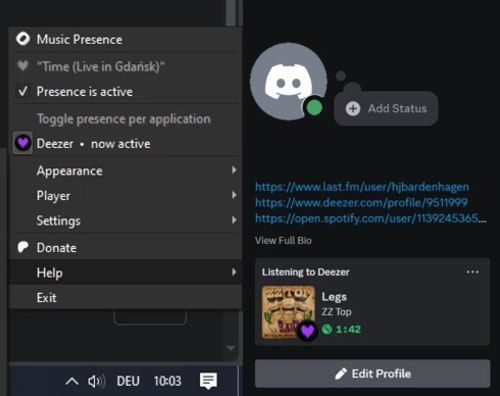This screenshot has width=500, height=396.
Task: Click the song title "Legs"
Action: [x=334, y=297]
